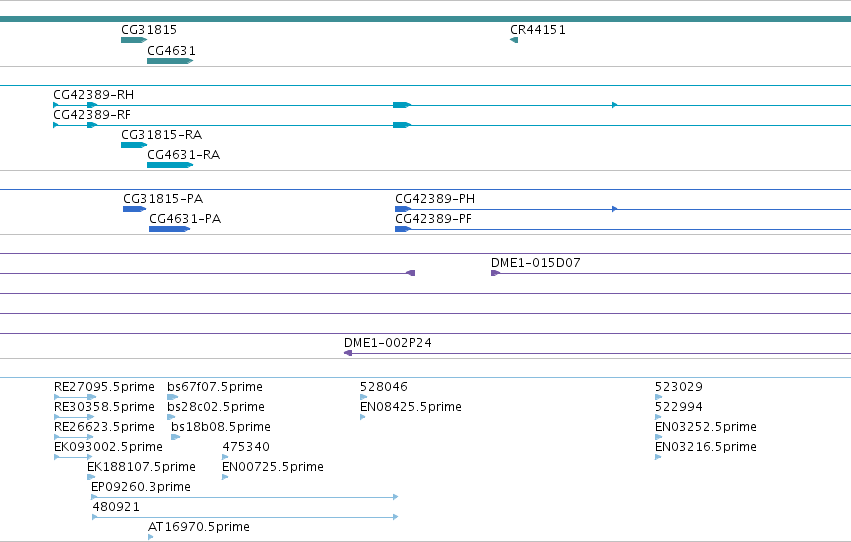Click the EN08425.5prime feature label
The image size is (851, 542).
(411, 407)
